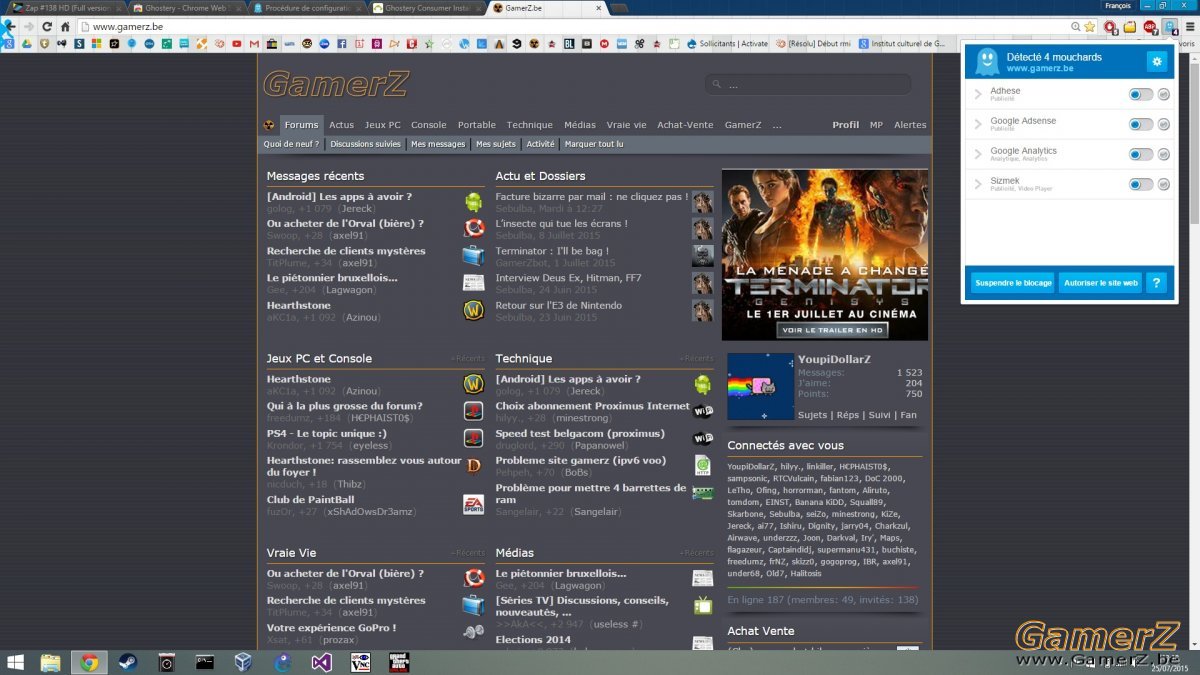Open the Technique menu

click(x=530, y=125)
